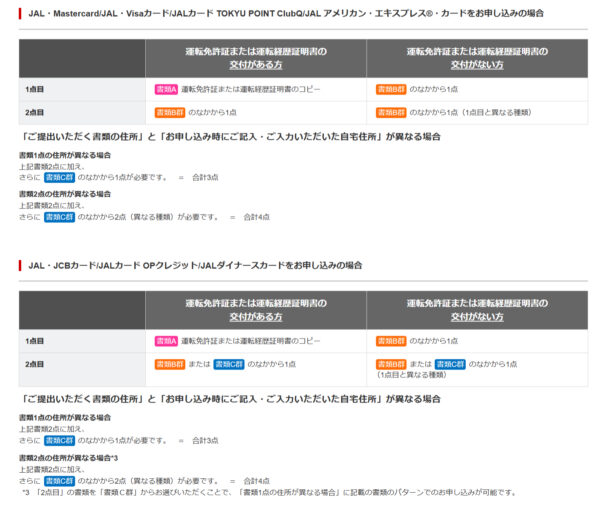This screenshot has height=511, width=600.
Task: Click the 書類A badge in the JCB/Diners table
Action: tap(166, 341)
